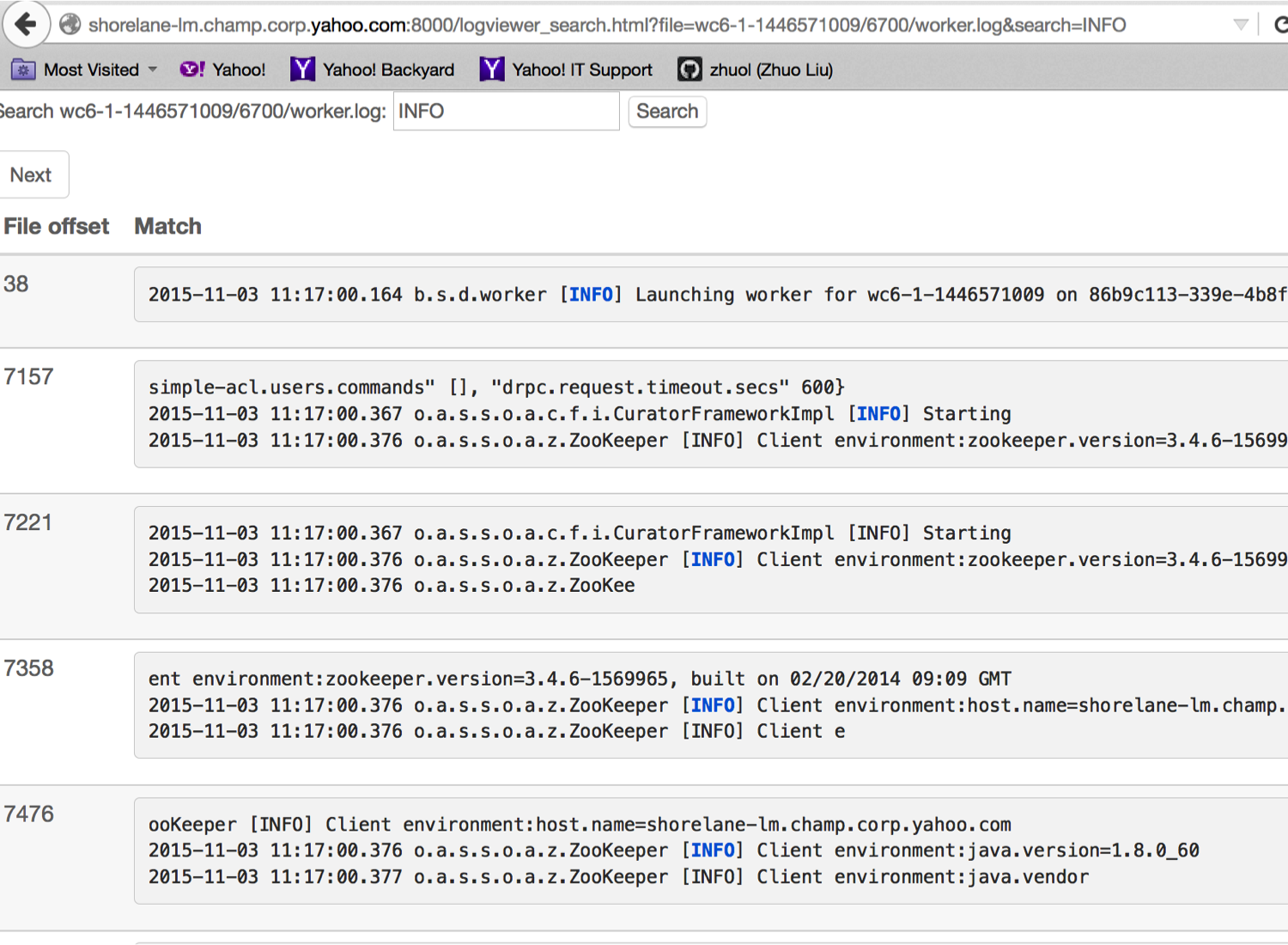
Task: Click the Yahoo! IT Support Y icon
Action: pyautogui.click(x=491, y=70)
